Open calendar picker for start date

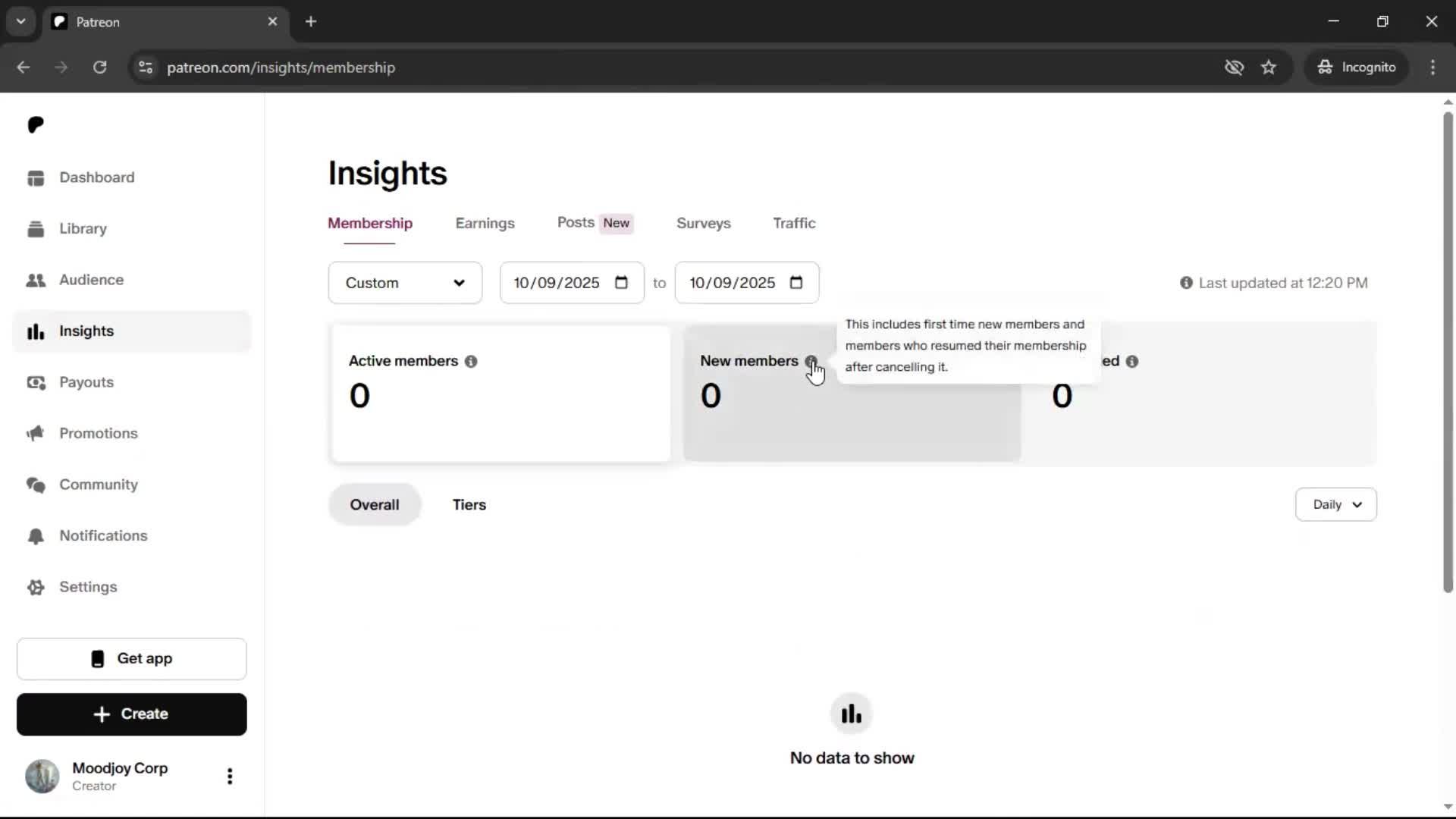pos(621,283)
